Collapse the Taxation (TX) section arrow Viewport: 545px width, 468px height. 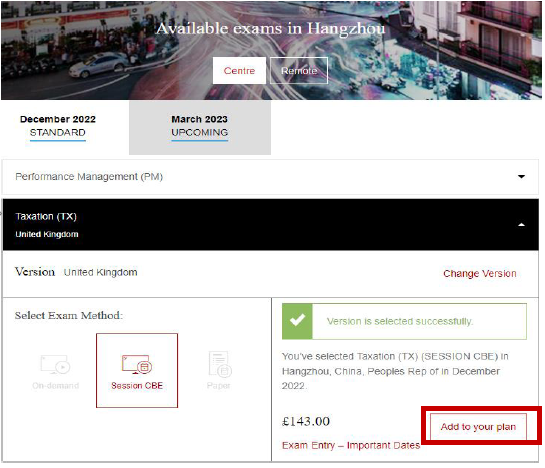tap(521, 225)
